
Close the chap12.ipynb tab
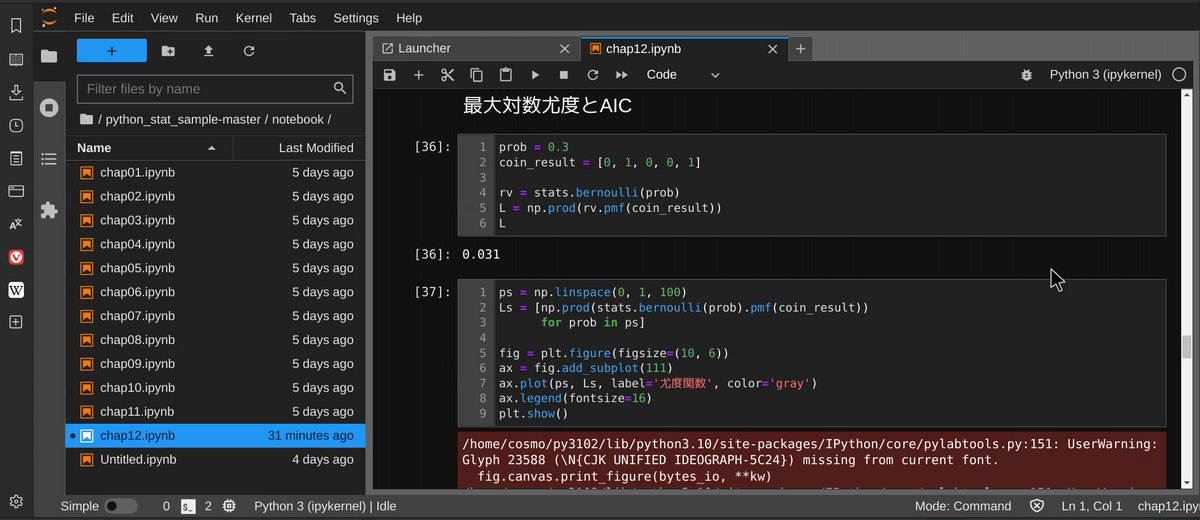pyautogui.click(x=773, y=48)
